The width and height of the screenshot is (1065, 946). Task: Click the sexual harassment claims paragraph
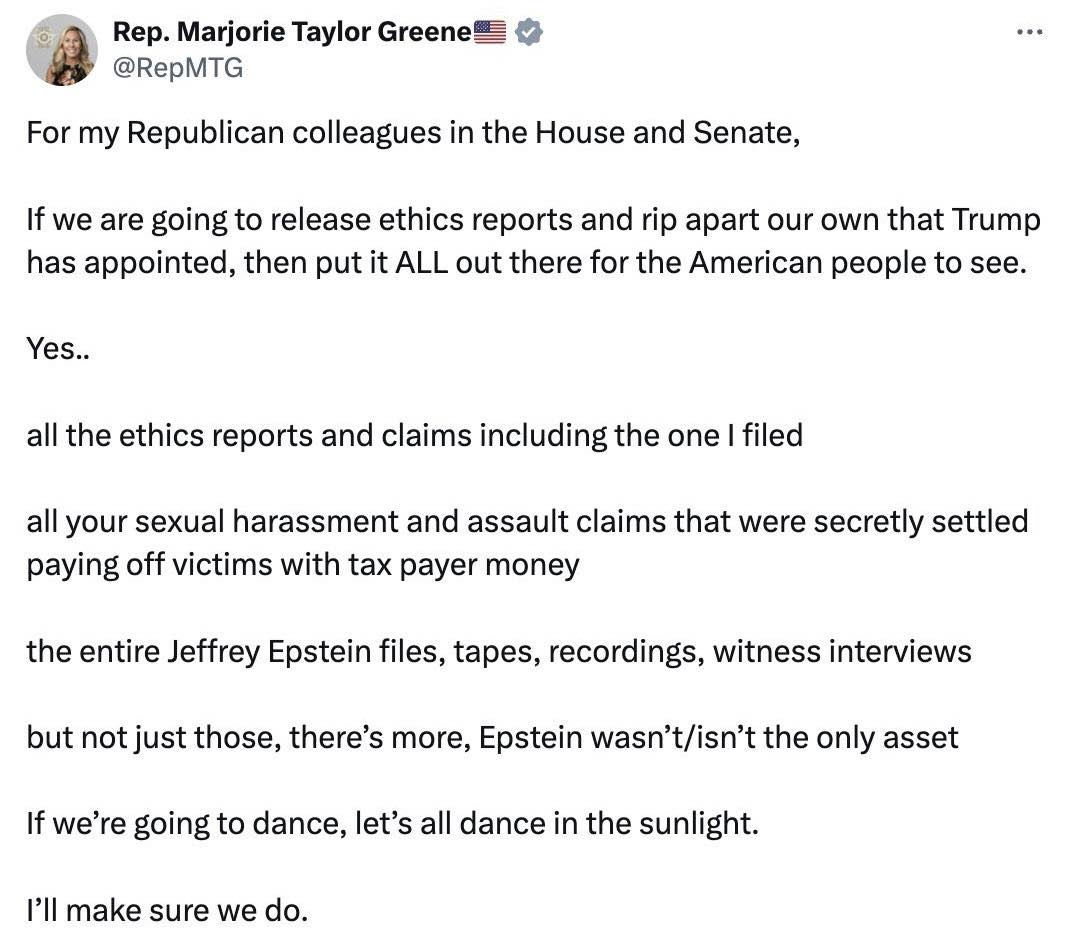[x=500, y=542]
